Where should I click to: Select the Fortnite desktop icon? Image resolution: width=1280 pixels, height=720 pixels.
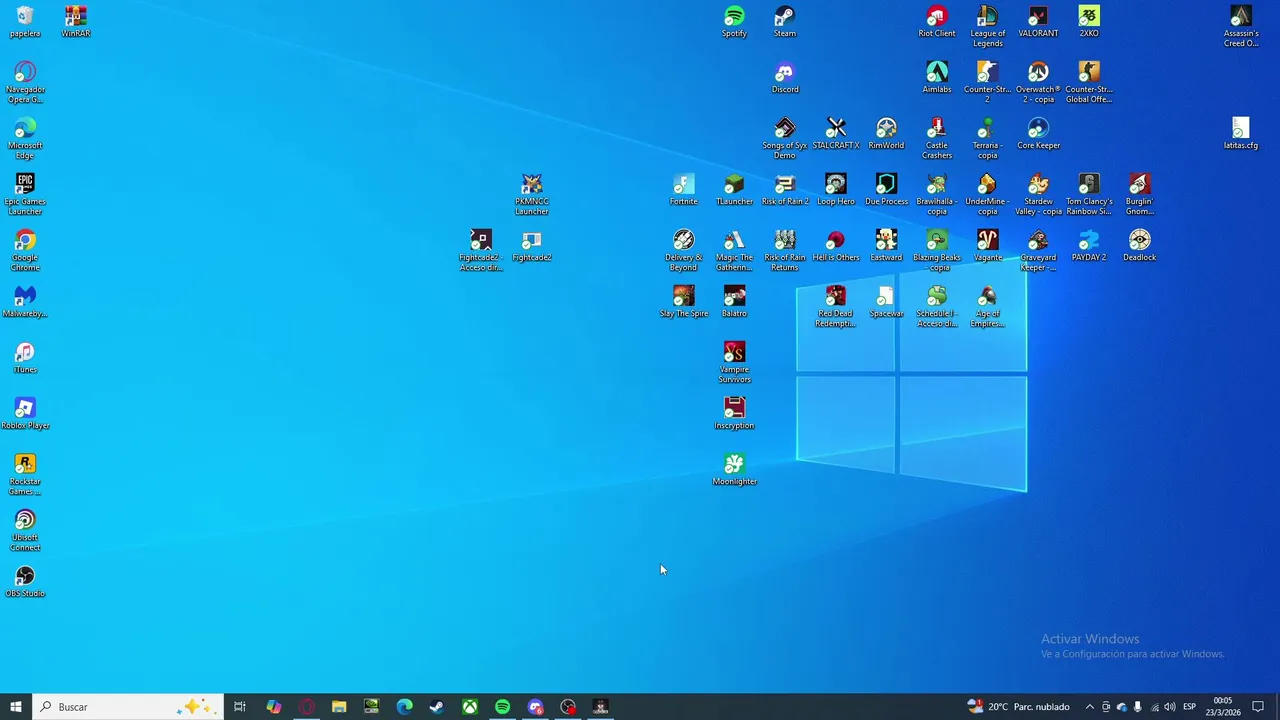(x=684, y=190)
